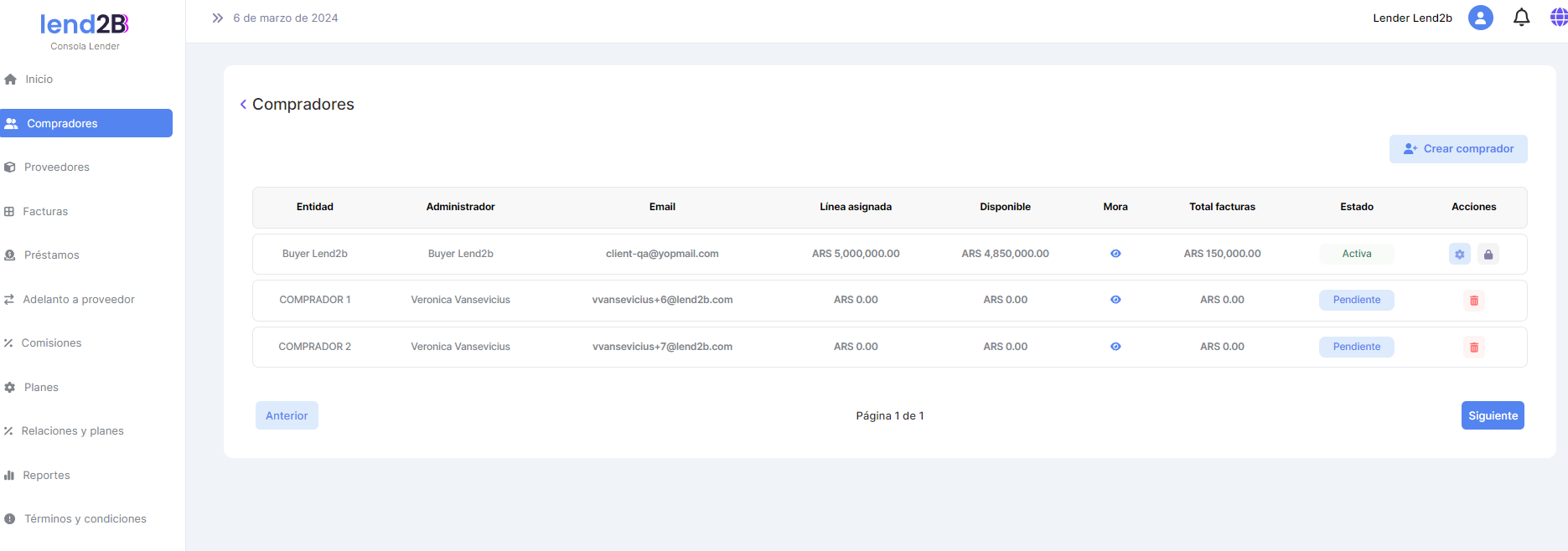Open settings gear for Buyer Lend2b
1568x551 pixels.
click(1459, 255)
